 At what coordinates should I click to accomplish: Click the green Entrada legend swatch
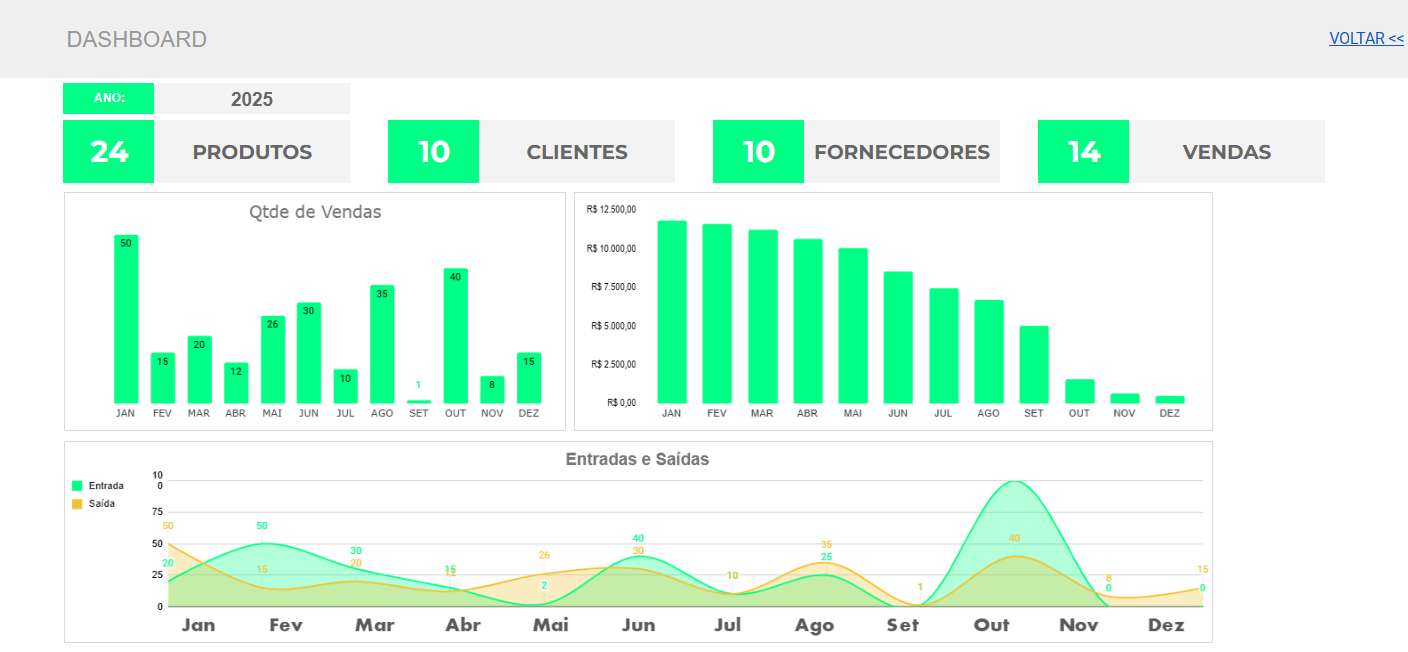77,486
